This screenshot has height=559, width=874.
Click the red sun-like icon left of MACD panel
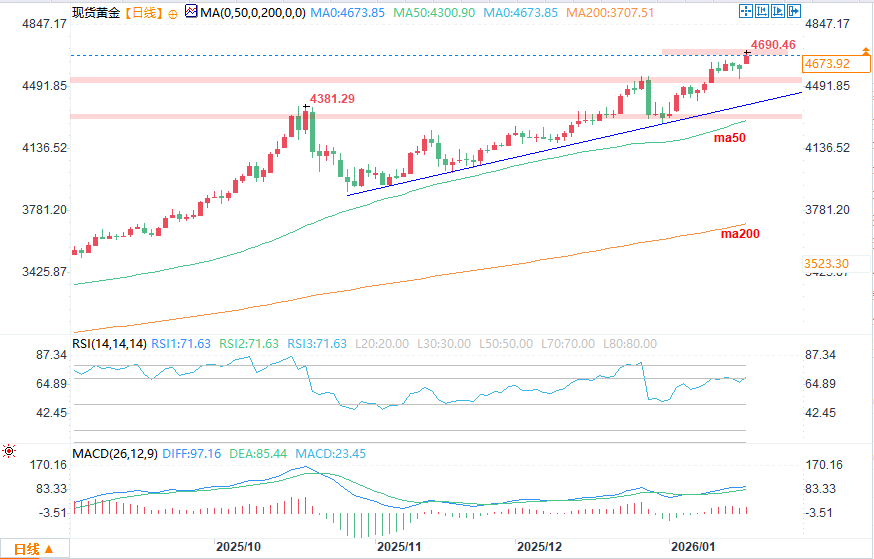click(9, 450)
